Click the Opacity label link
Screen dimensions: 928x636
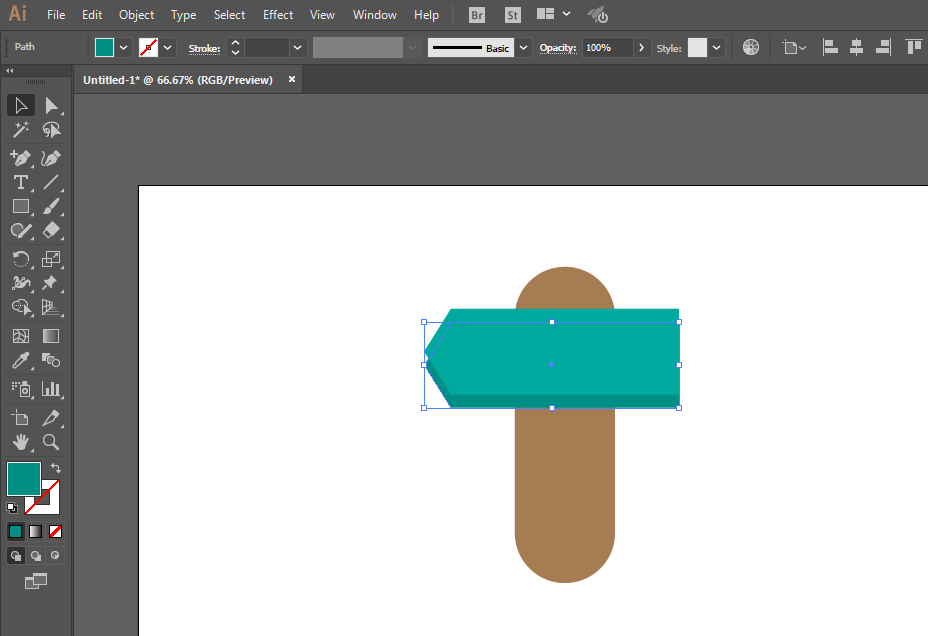pyautogui.click(x=558, y=48)
